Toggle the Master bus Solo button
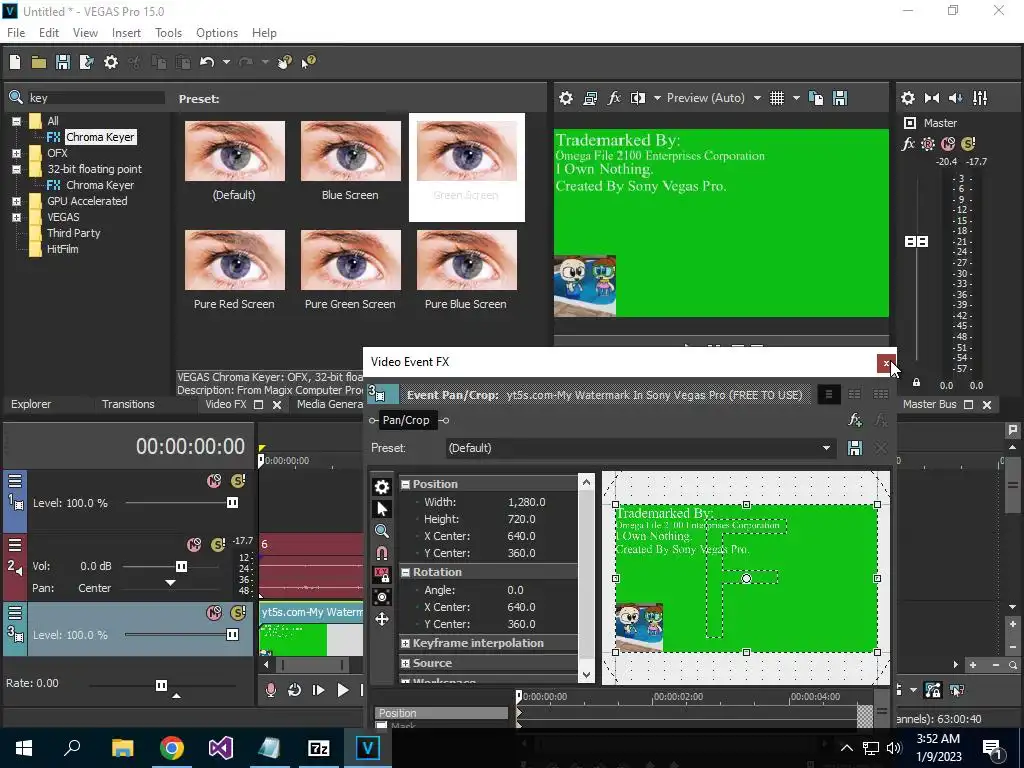This screenshot has width=1024, height=768. 968,144
